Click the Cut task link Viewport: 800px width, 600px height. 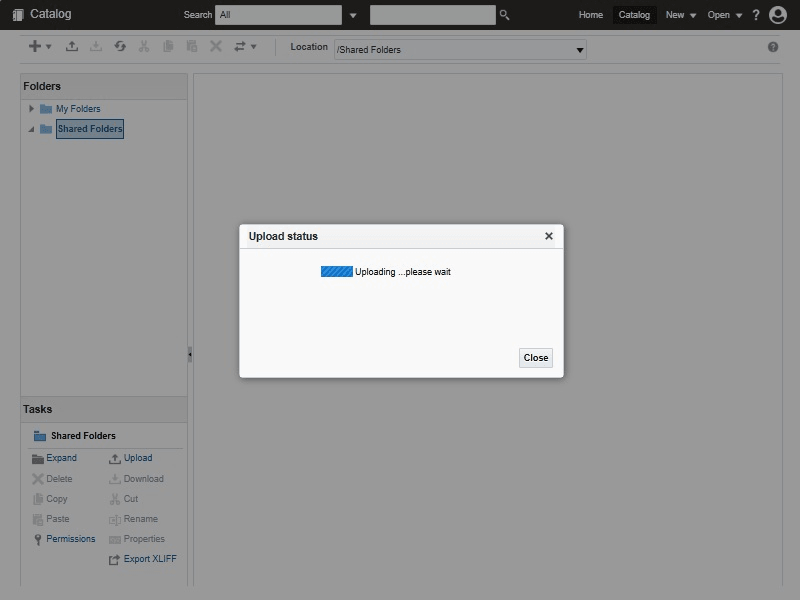point(131,498)
